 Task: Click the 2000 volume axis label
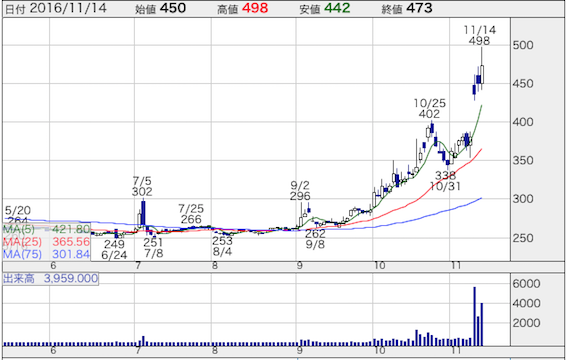526,323
